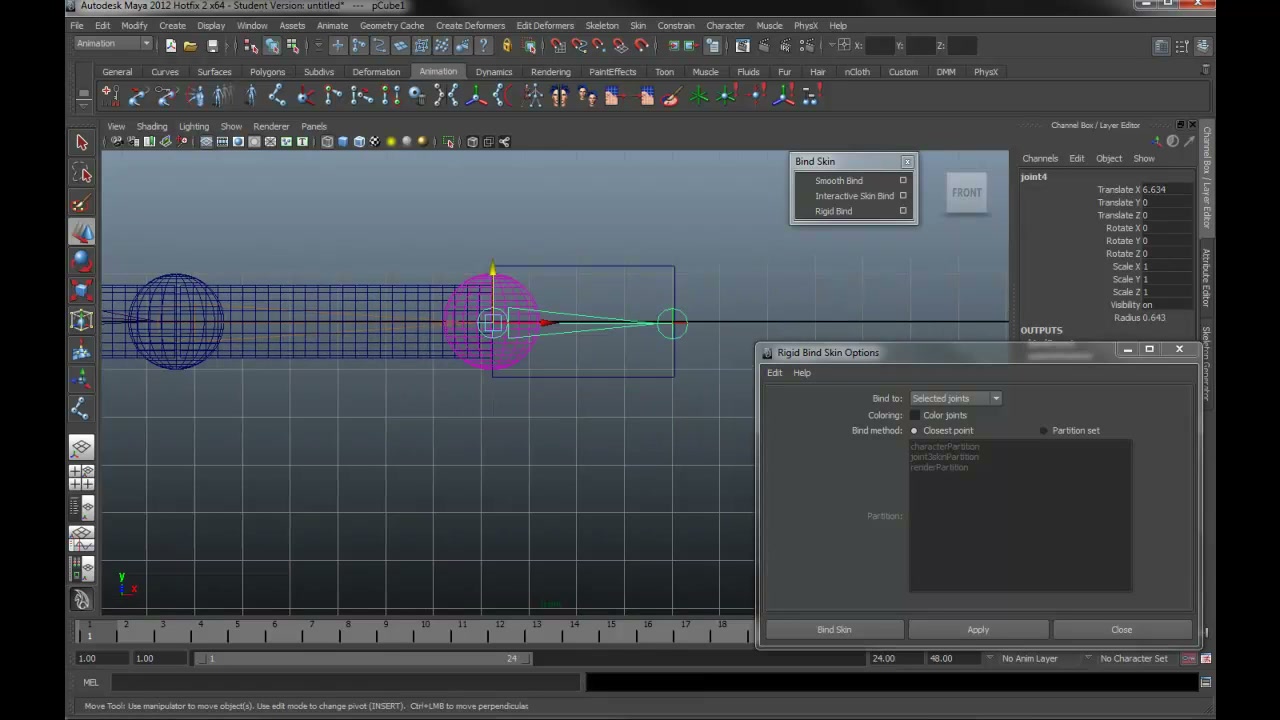The width and height of the screenshot is (1280, 720).
Task: Click frame 12 on the time slider
Action: (x=499, y=630)
